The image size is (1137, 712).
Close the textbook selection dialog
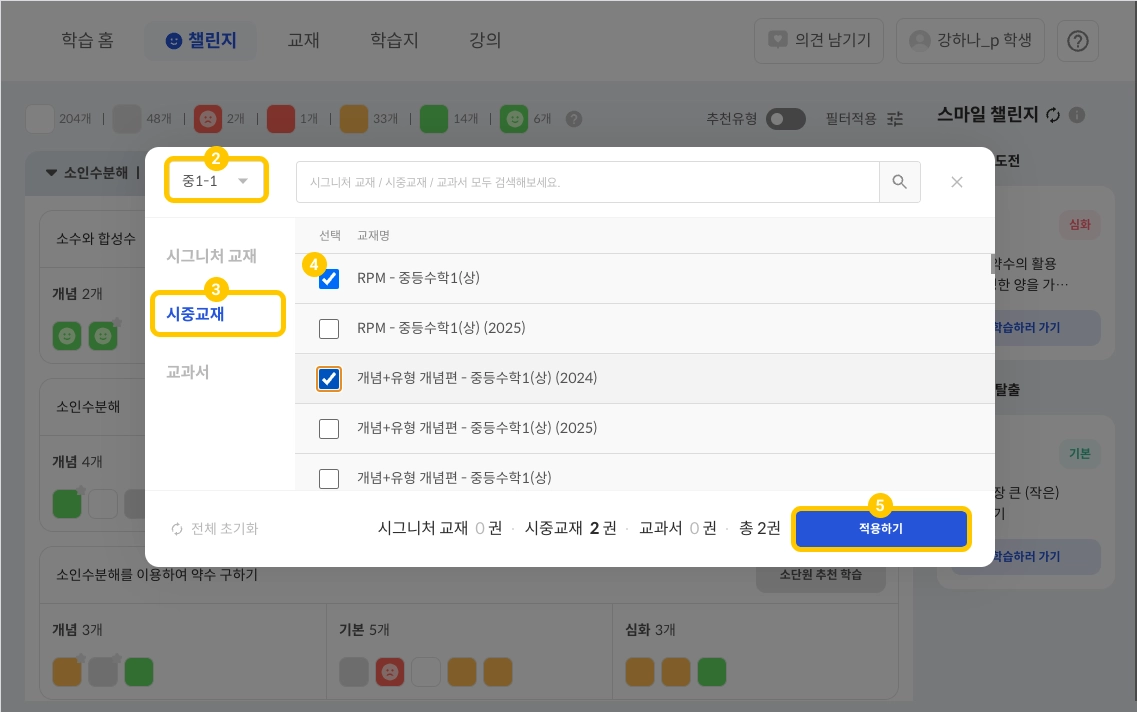956,182
